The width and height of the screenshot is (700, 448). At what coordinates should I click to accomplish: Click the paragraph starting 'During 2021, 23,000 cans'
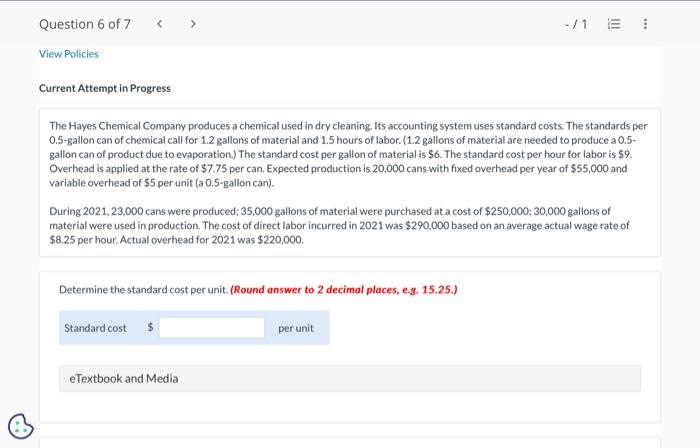[339, 225]
